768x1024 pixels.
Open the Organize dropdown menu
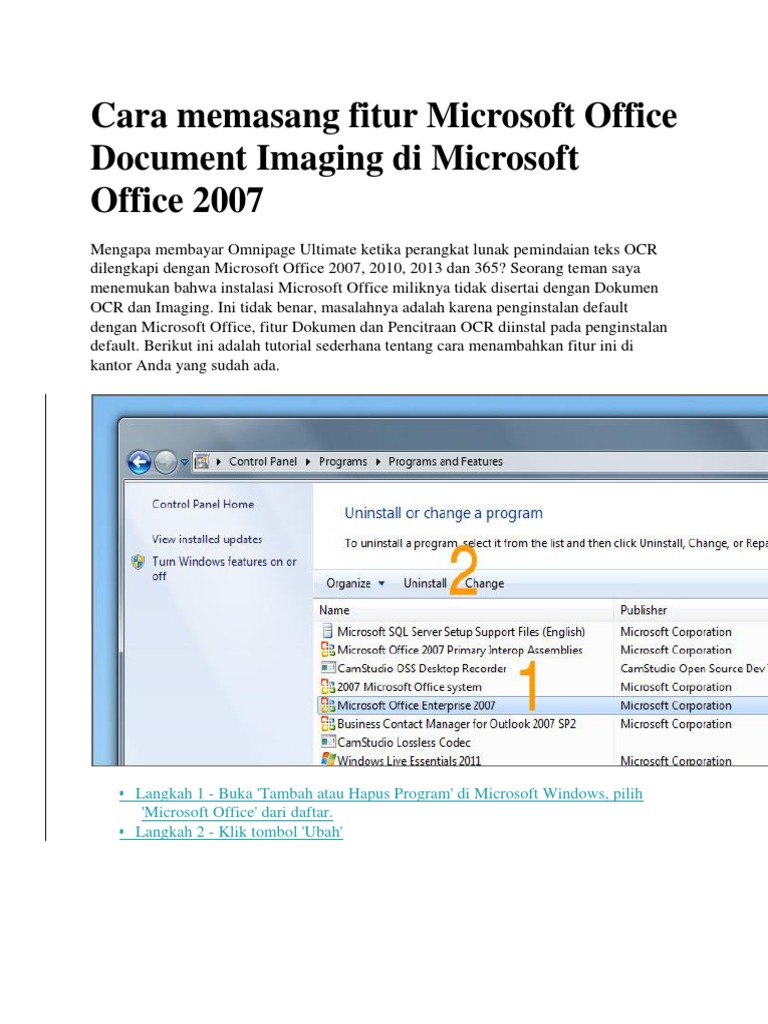click(x=355, y=583)
